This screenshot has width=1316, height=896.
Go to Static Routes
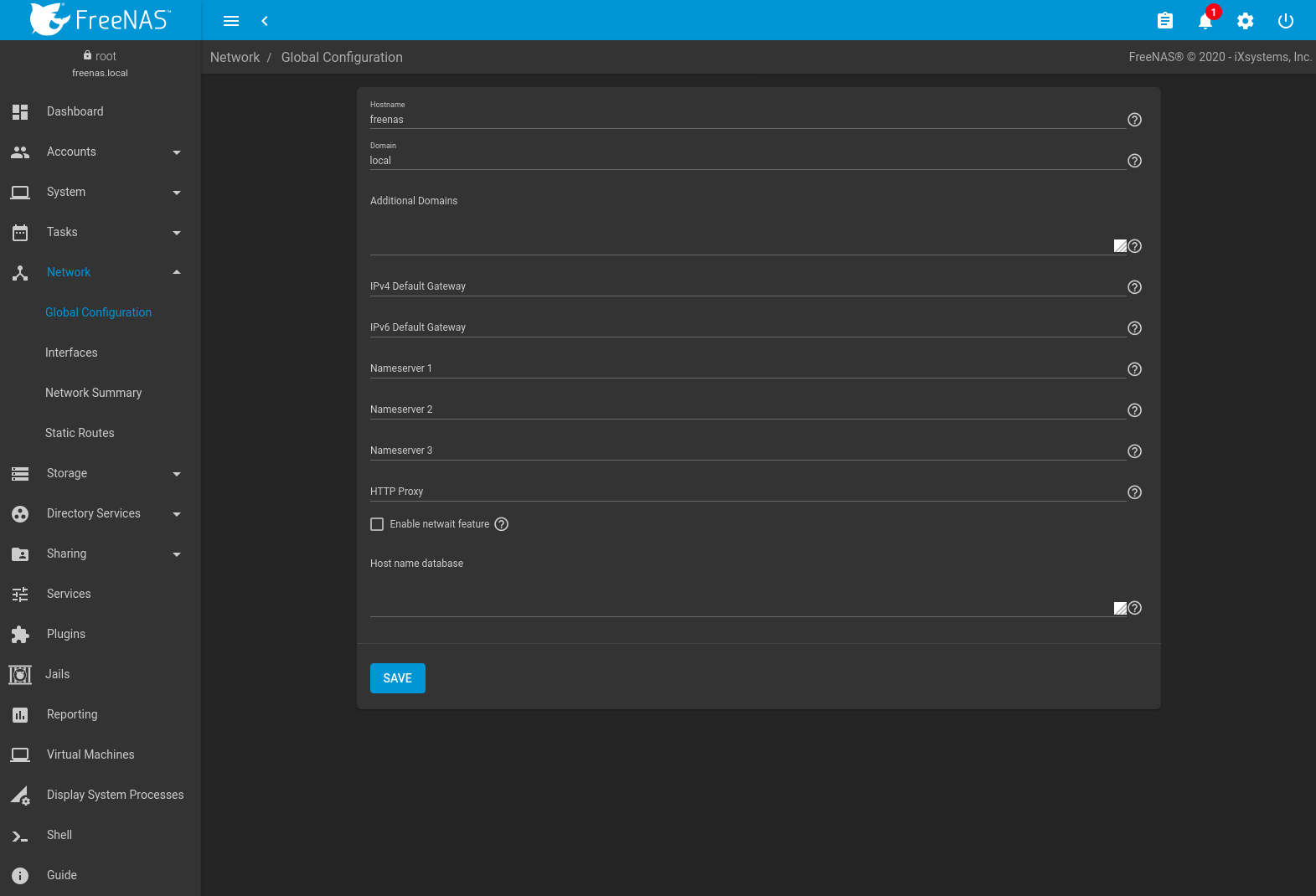point(80,433)
